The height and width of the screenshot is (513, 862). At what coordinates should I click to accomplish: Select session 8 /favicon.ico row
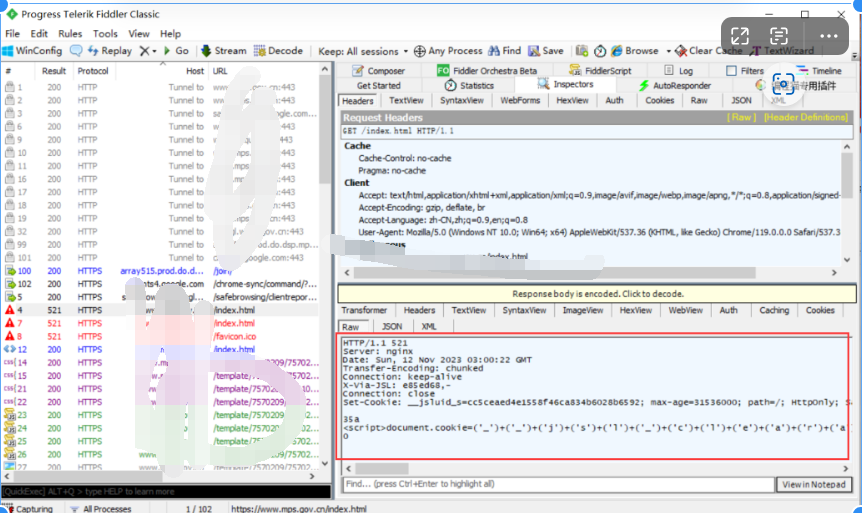click(160, 337)
